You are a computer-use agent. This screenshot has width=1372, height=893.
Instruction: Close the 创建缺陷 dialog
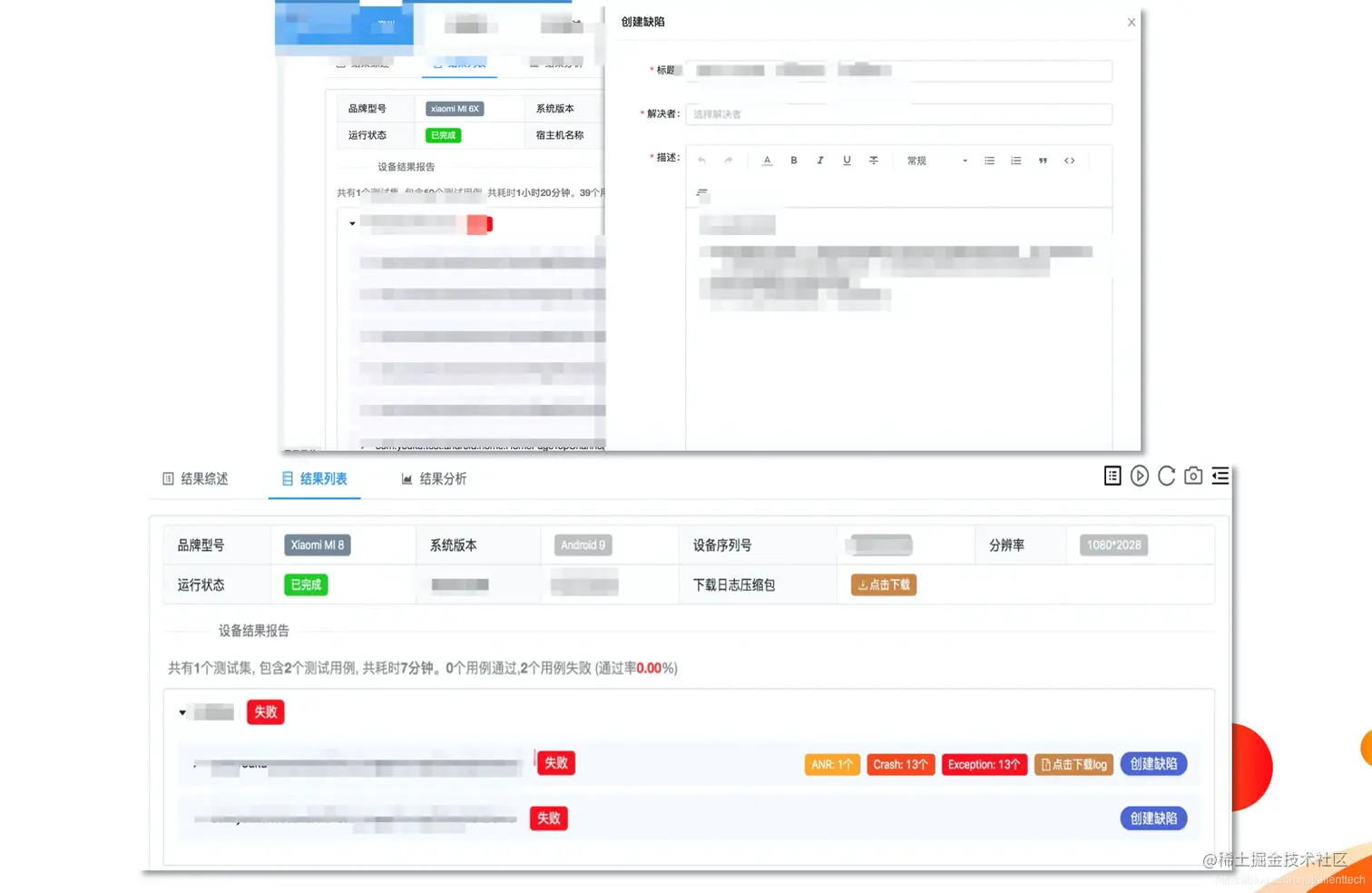click(x=1132, y=23)
